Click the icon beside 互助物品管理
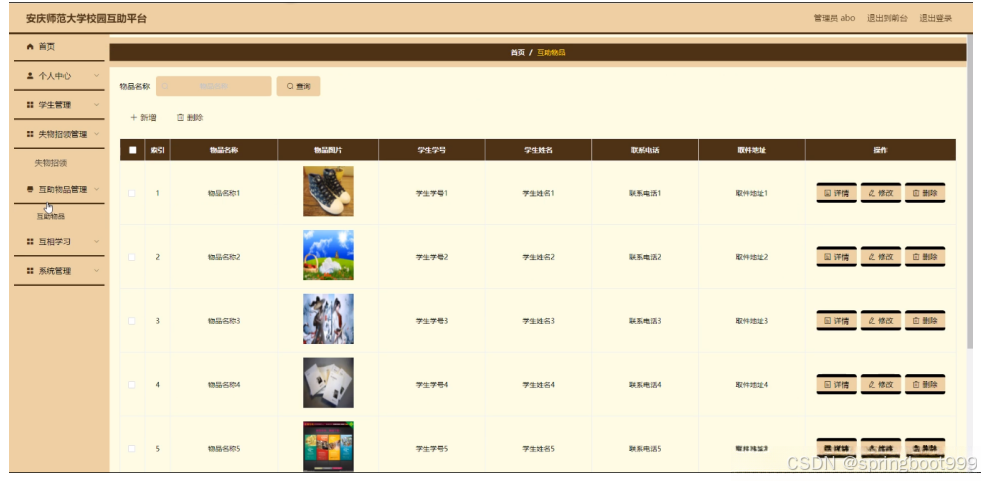The image size is (981, 481). [x=29, y=190]
